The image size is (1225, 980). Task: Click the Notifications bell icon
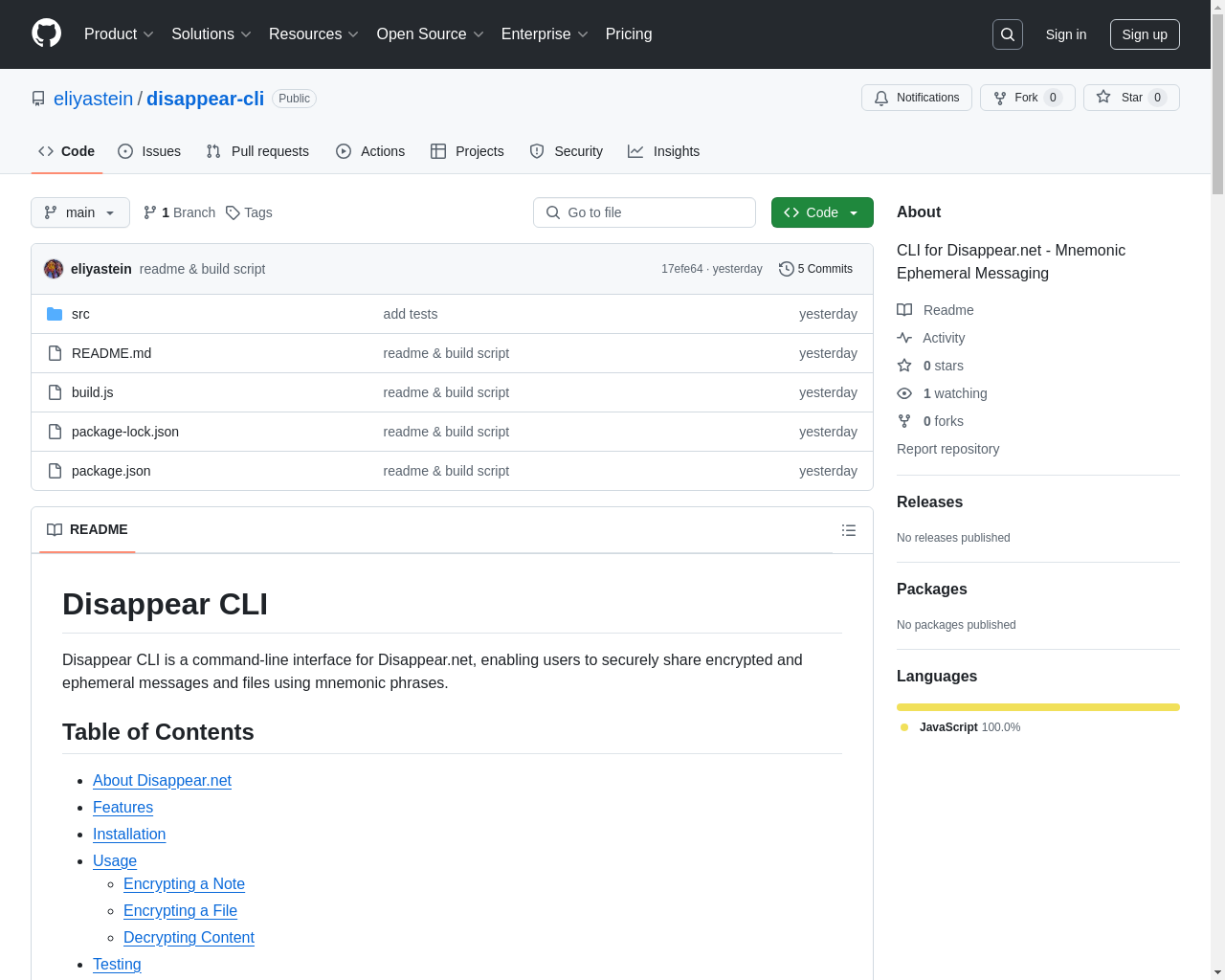(881, 98)
